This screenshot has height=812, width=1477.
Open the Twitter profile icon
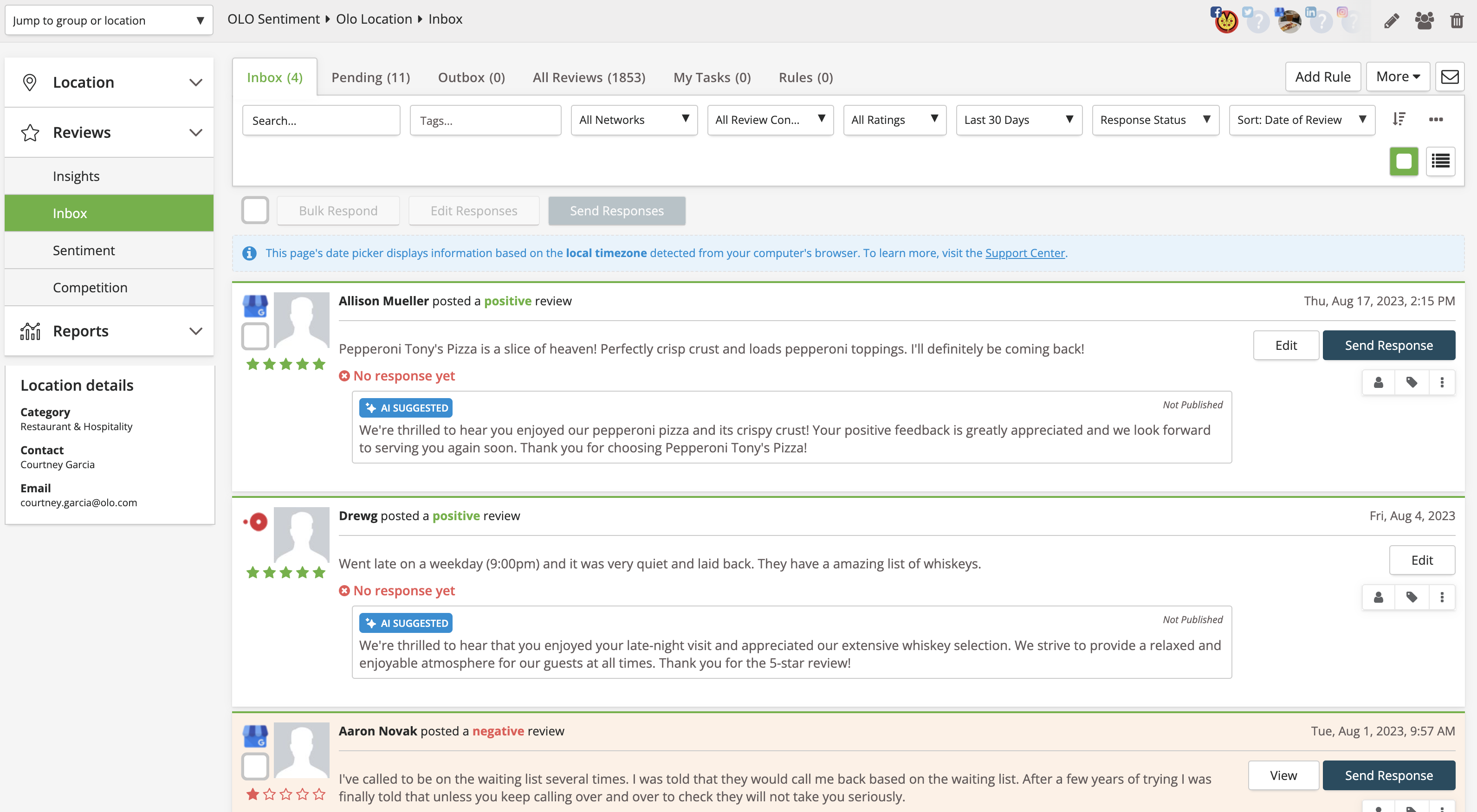(1257, 21)
